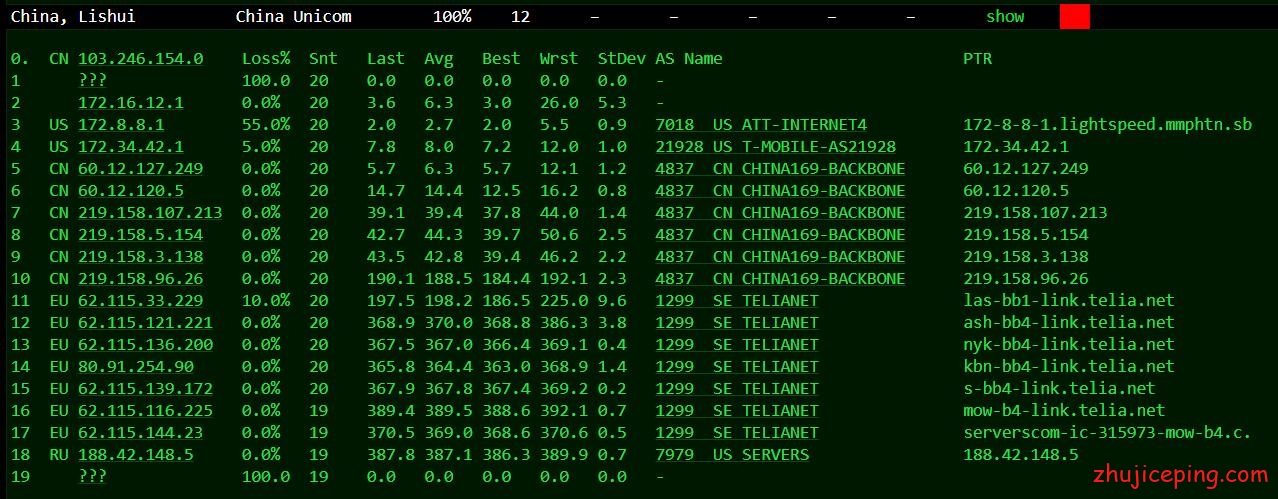Select PTR text serverscom-ic-315973-mow-b4.c.
Screen dimensions: 1278x499
[x=1107, y=433]
